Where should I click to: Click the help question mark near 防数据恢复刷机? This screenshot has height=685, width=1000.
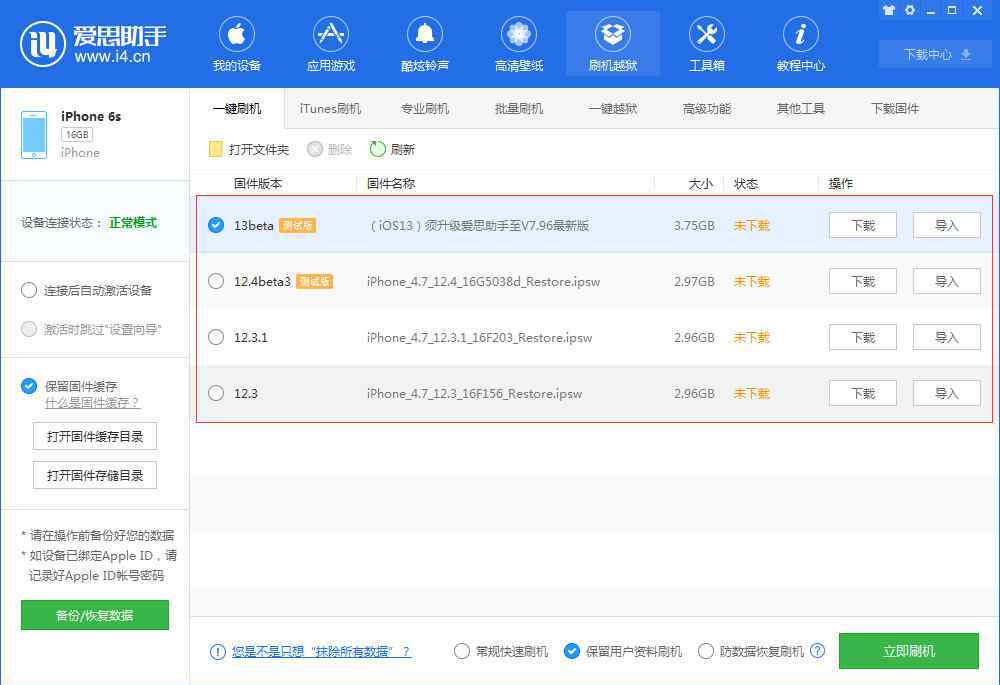(x=818, y=651)
